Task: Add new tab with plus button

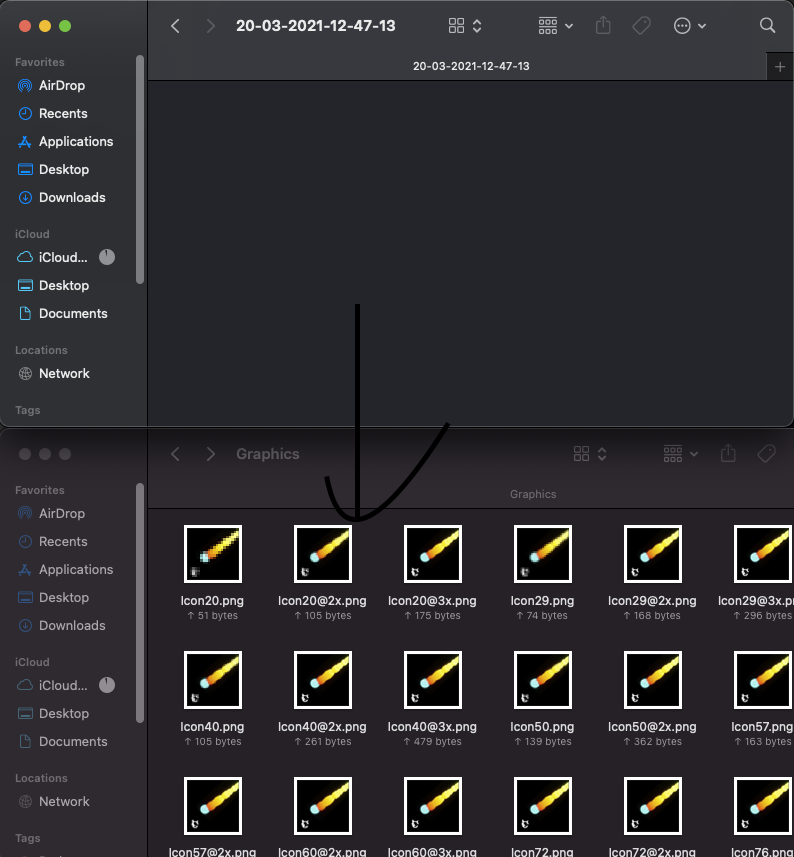Action: (780, 67)
